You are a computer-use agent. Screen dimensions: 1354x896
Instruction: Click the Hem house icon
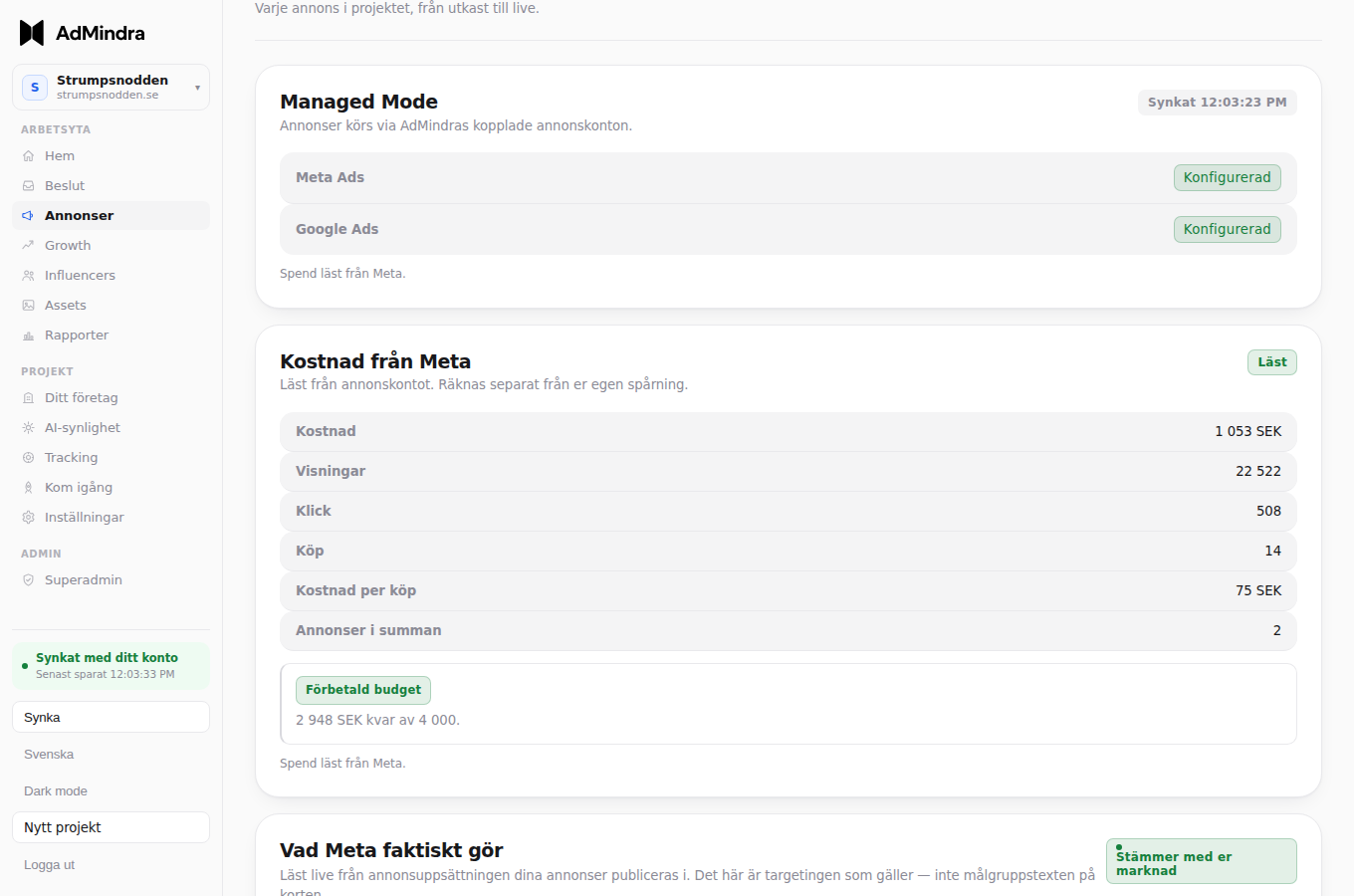click(x=28, y=156)
